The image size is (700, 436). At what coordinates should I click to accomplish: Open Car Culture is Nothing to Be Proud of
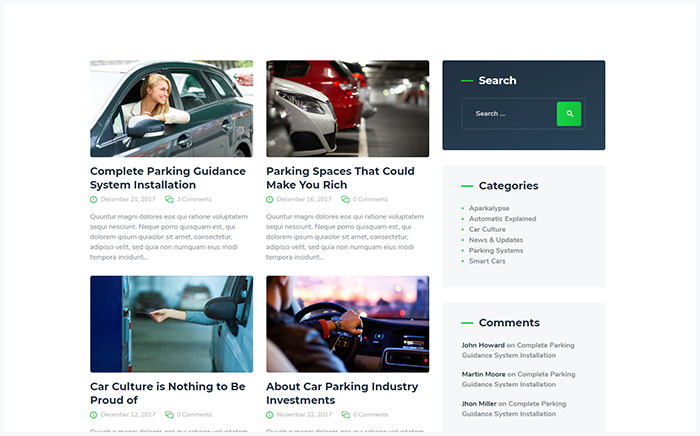coord(167,393)
